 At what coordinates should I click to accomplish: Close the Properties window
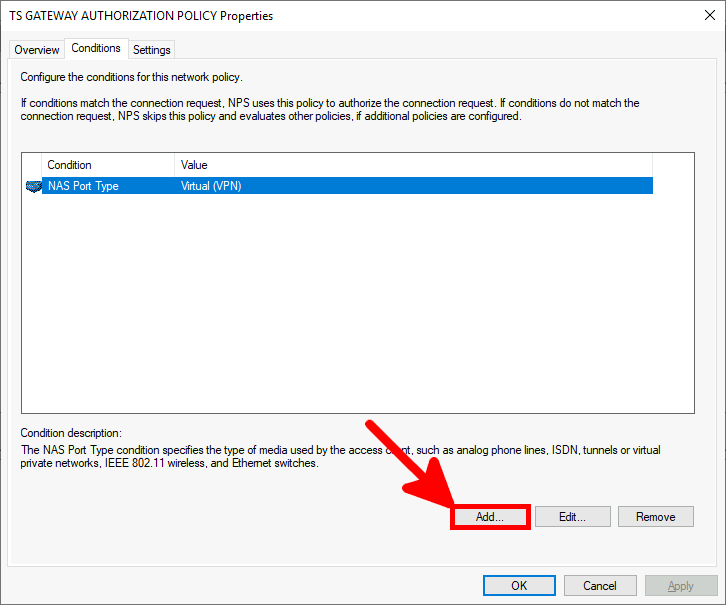click(709, 15)
